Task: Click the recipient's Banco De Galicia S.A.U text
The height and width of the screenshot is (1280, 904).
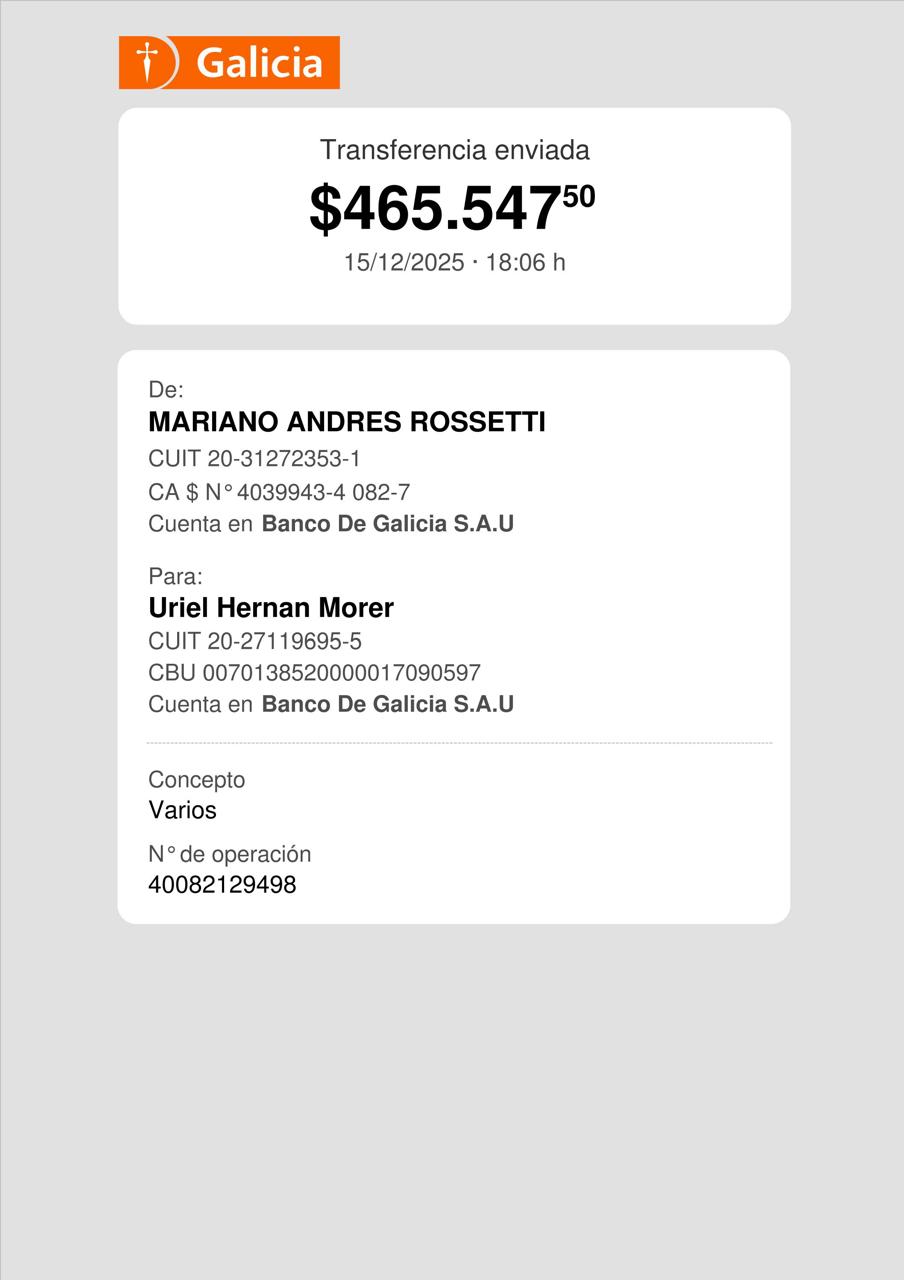Action: coord(387,704)
